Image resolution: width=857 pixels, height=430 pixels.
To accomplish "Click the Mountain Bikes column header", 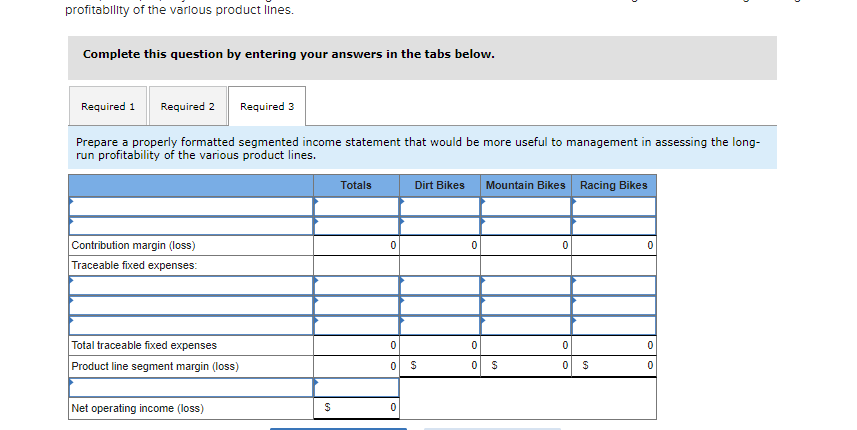I will coord(525,185).
